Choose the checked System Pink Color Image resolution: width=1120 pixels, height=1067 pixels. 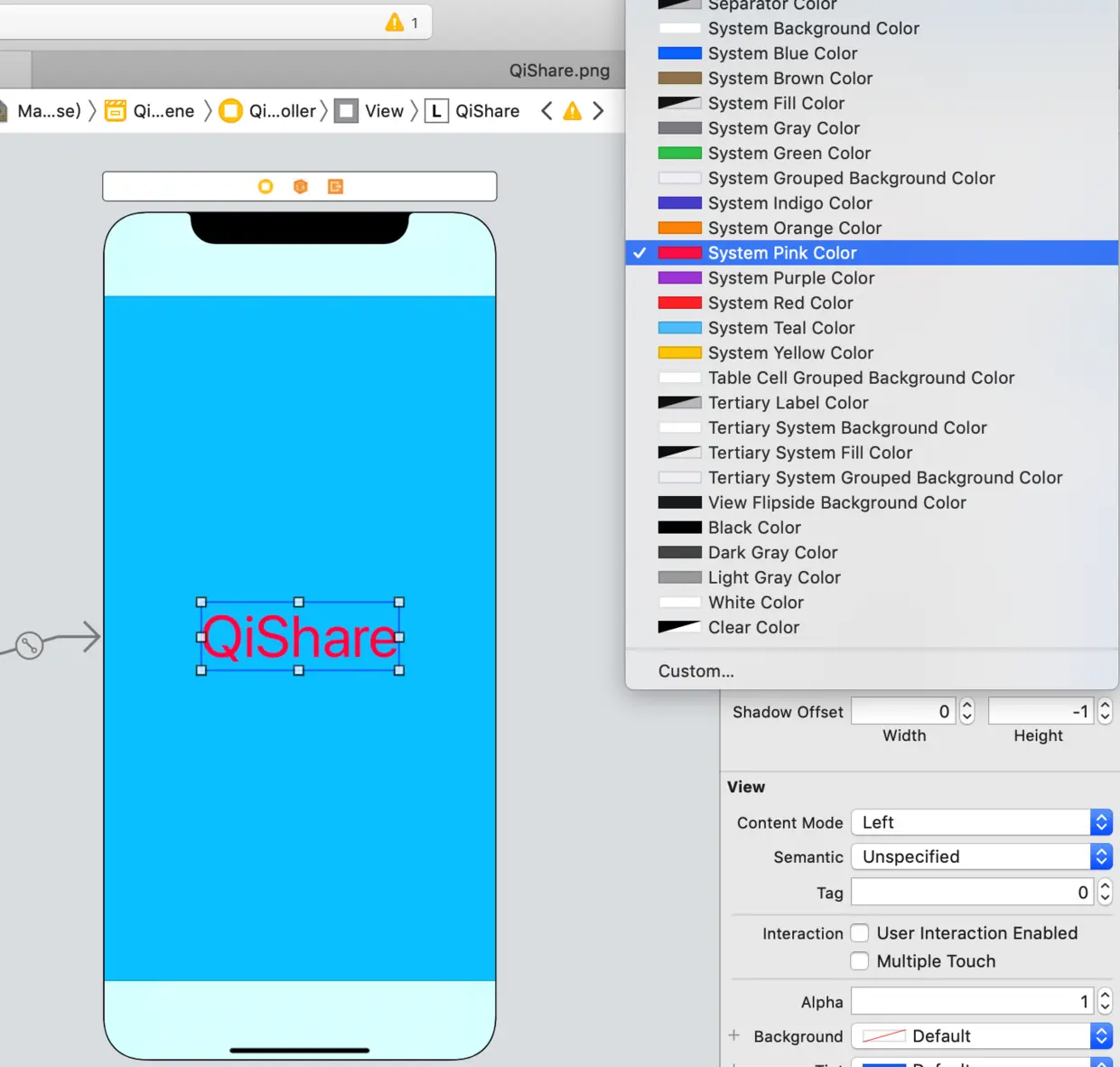coord(873,253)
